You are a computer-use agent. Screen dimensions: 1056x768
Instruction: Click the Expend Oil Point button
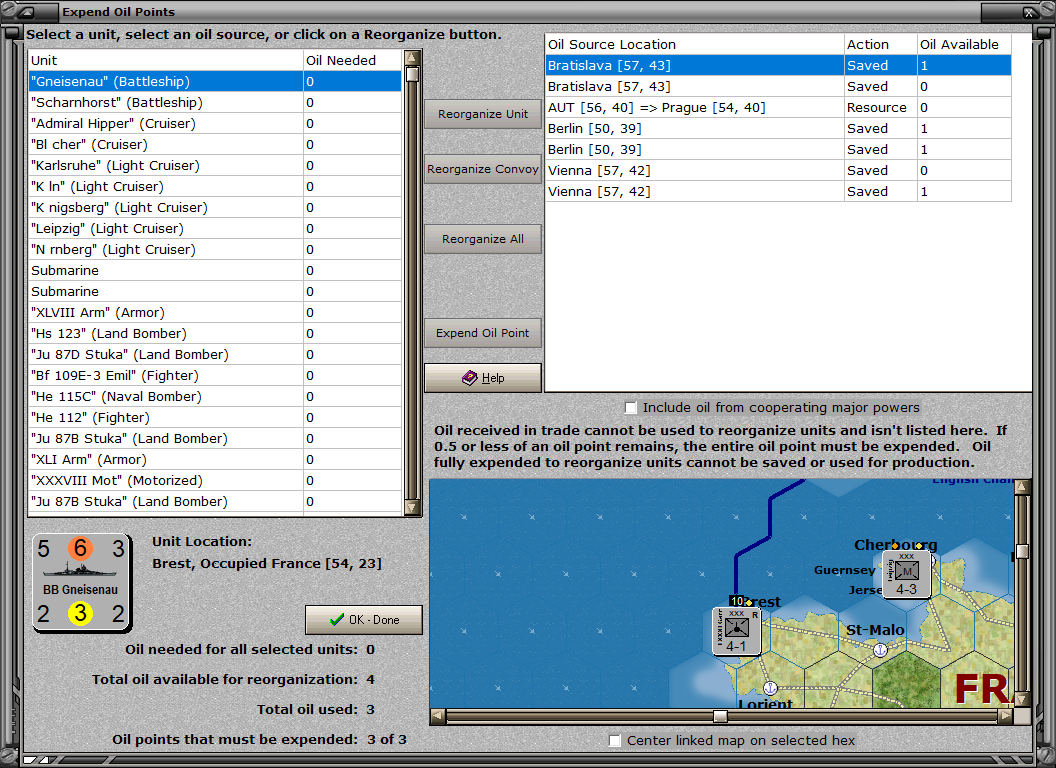pos(483,333)
